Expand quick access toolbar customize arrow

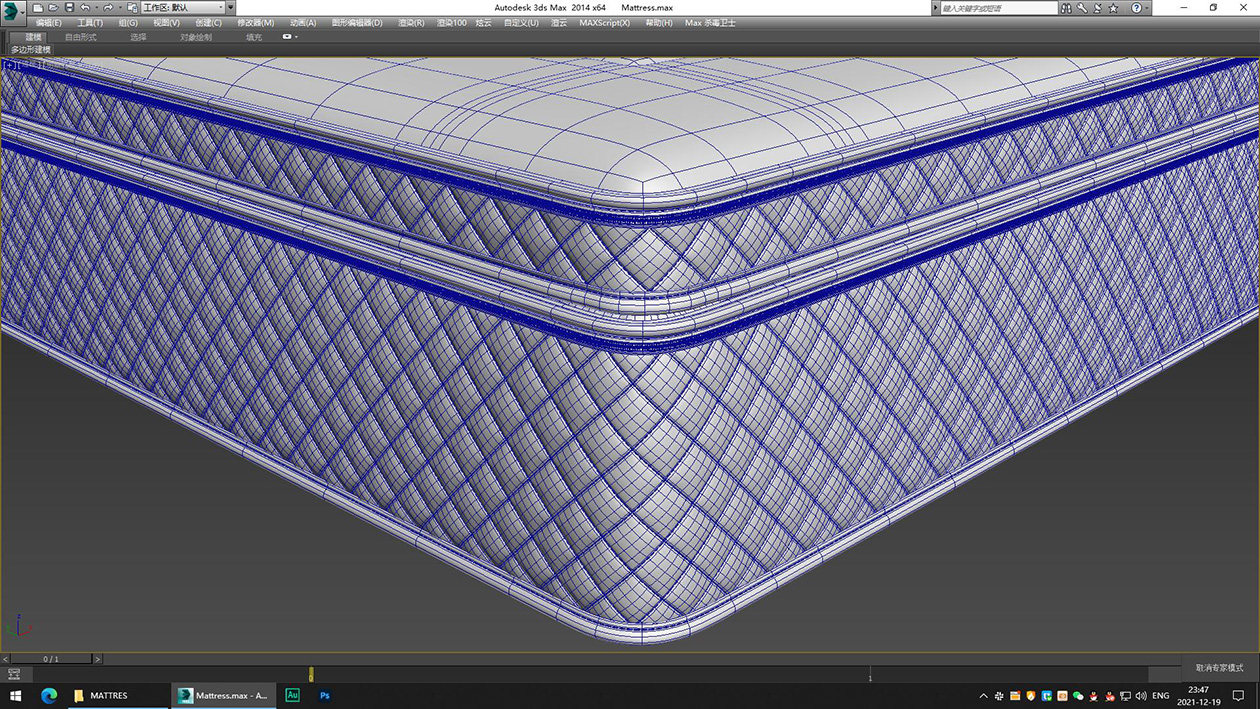(231, 8)
